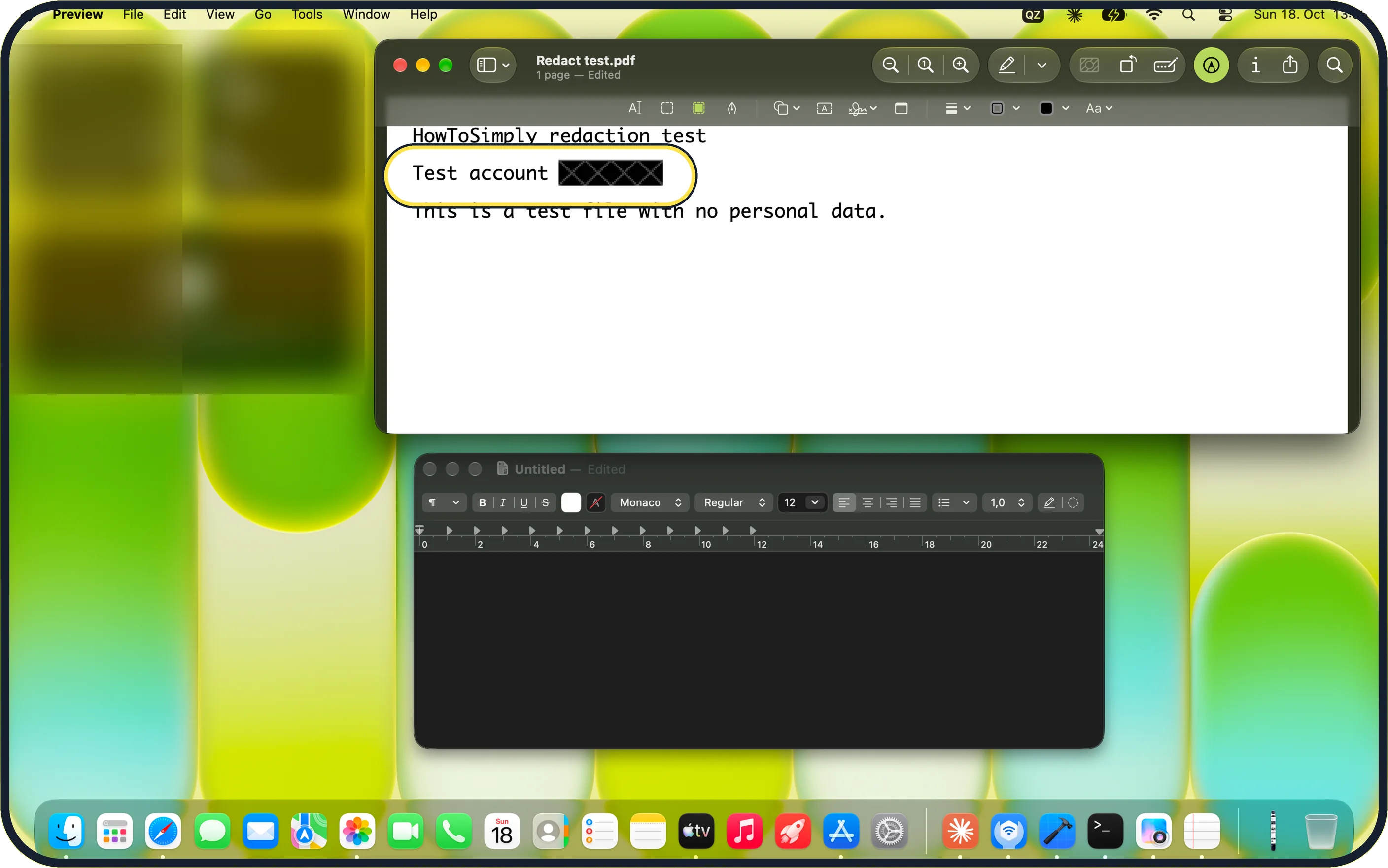Viewport: 1388px width, 868px height.
Task: Open the Inspector info panel
Action: point(1255,66)
